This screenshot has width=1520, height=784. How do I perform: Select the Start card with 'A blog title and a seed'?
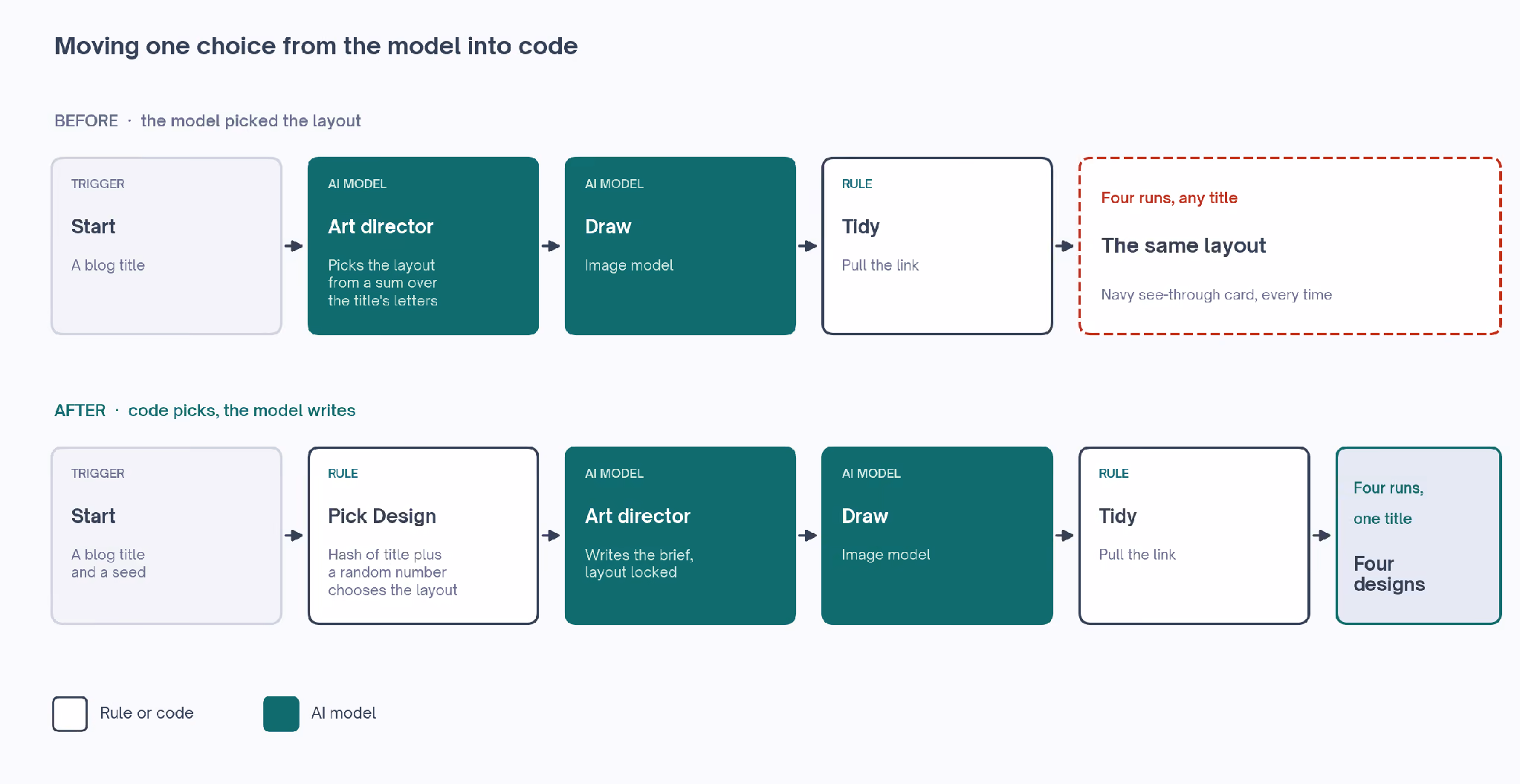click(x=166, y=536)
